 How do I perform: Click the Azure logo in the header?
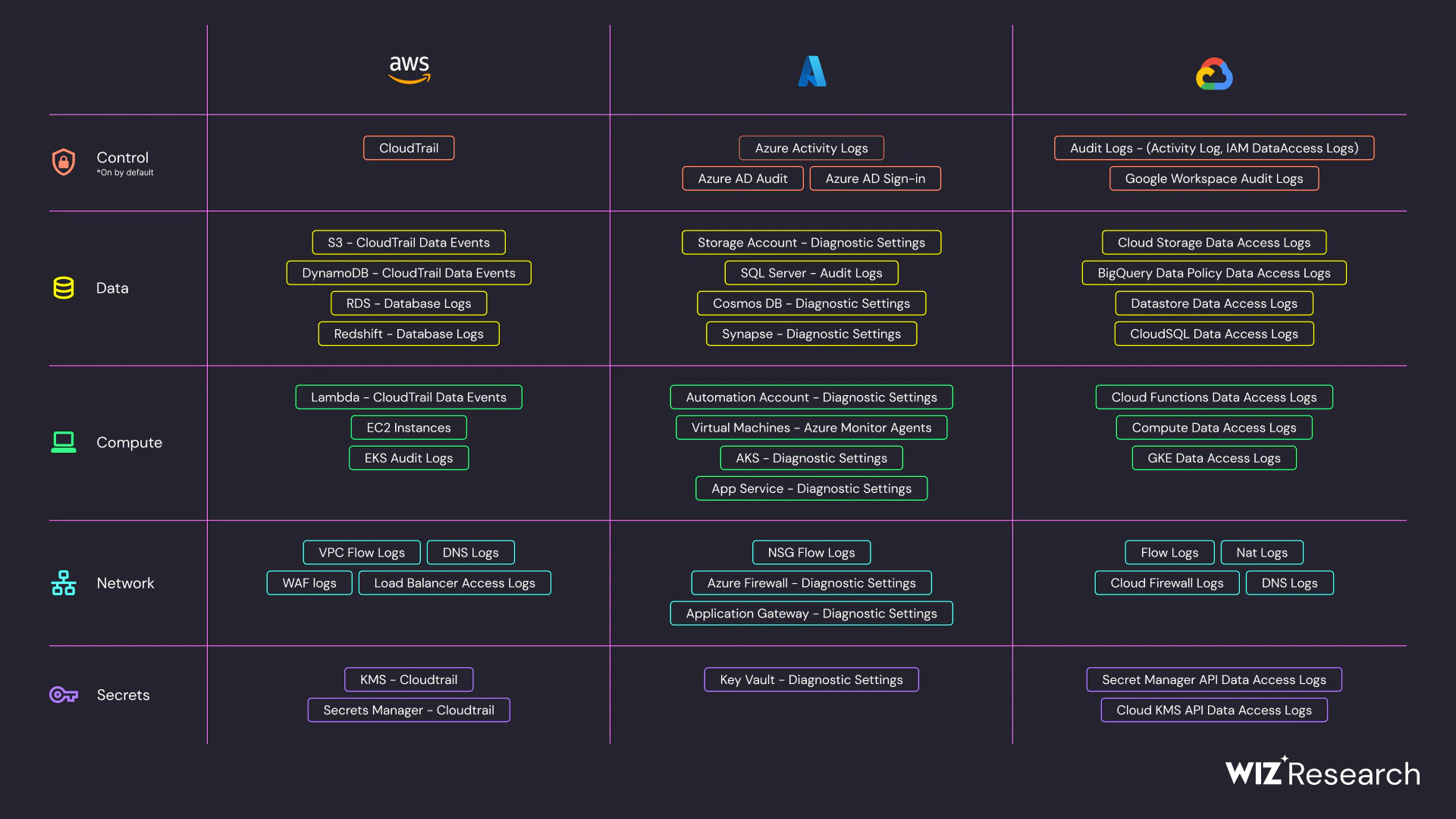pos(811,71)
